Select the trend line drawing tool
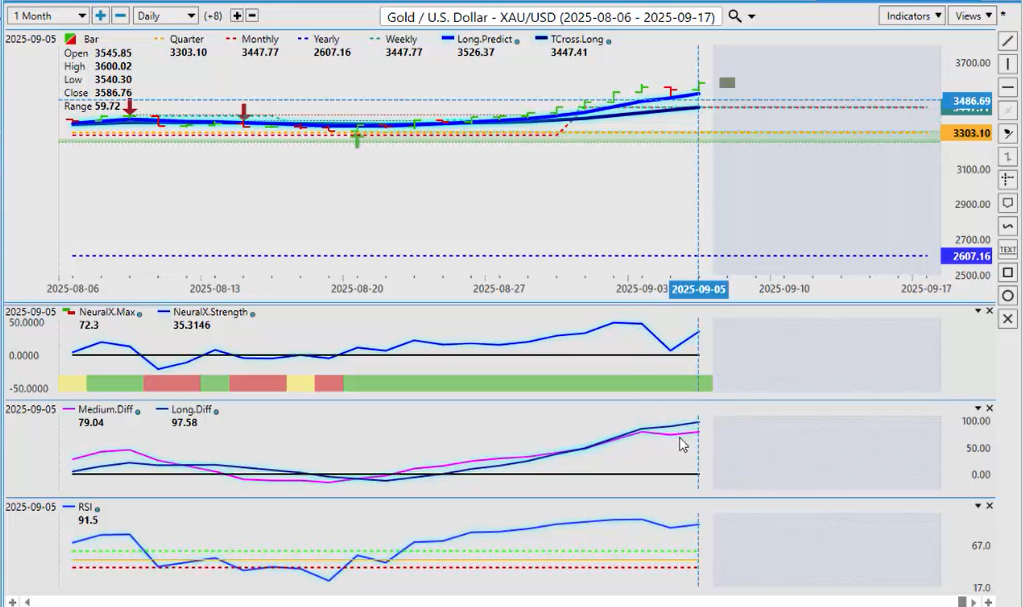Image resolution: width=1023 pixels, height=607 pixels. click(x=1008, y=41)
